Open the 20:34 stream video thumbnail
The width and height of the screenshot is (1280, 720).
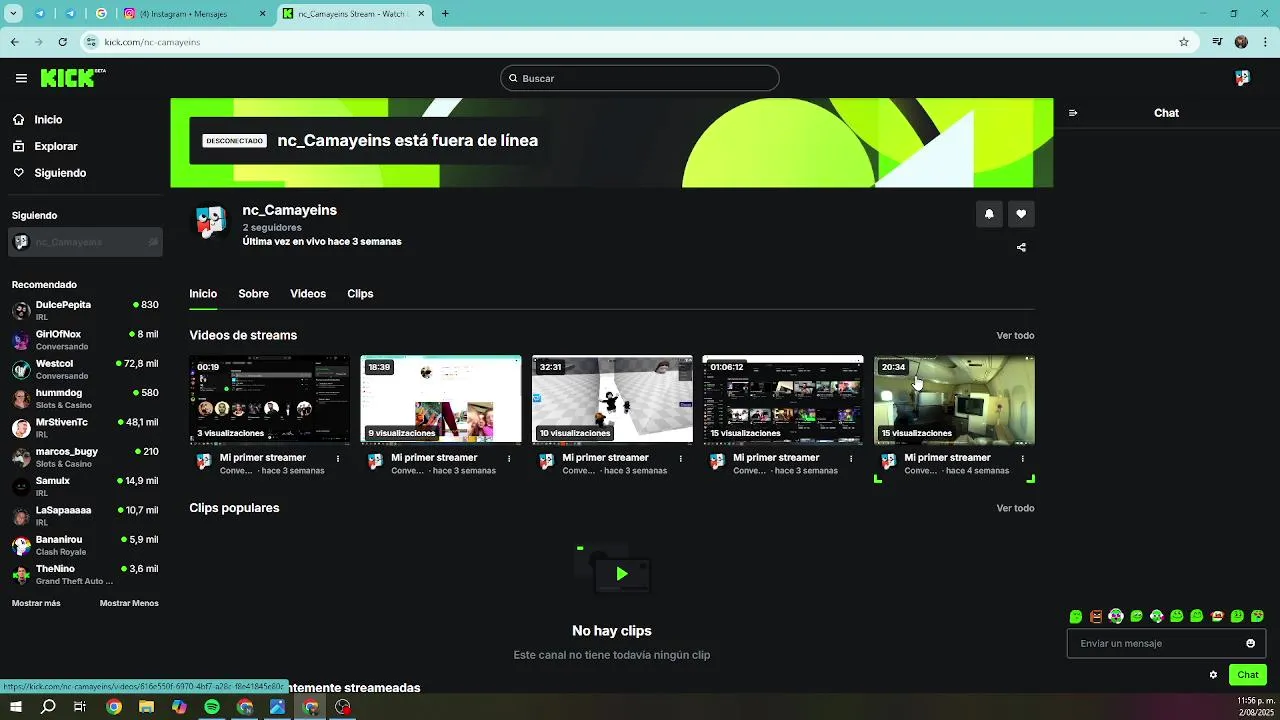[x=954, y=399]
